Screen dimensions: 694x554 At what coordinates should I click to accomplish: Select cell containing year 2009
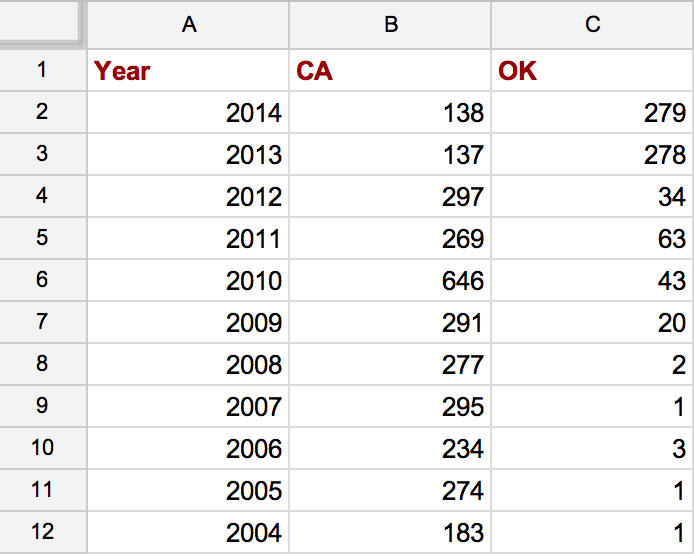pos(189,322)
